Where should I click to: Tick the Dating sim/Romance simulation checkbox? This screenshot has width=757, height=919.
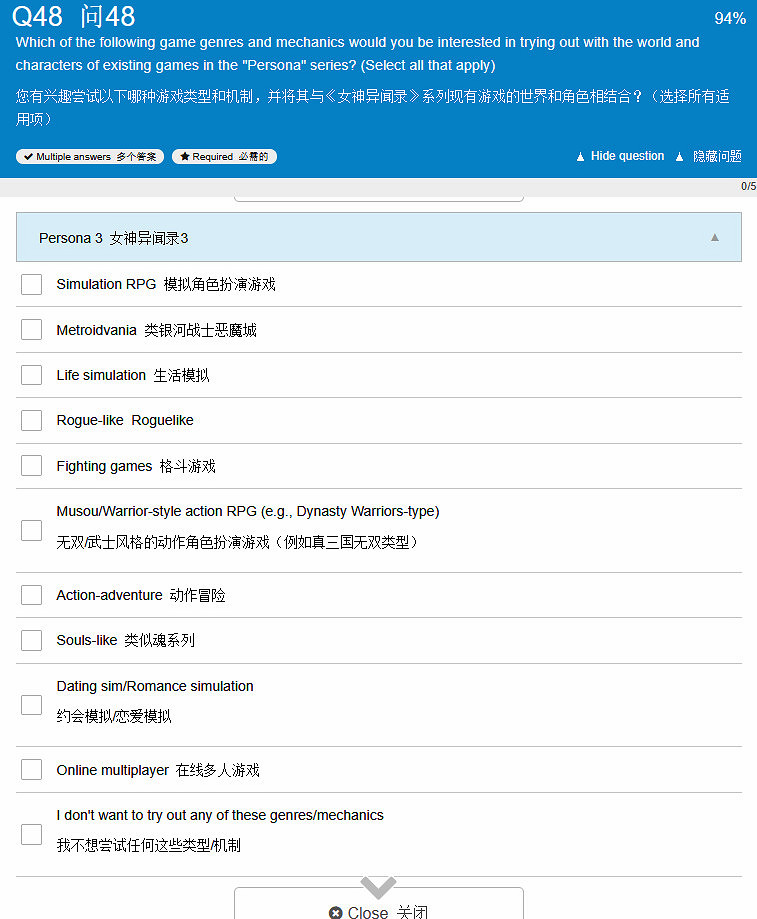[x=31, y=705]
